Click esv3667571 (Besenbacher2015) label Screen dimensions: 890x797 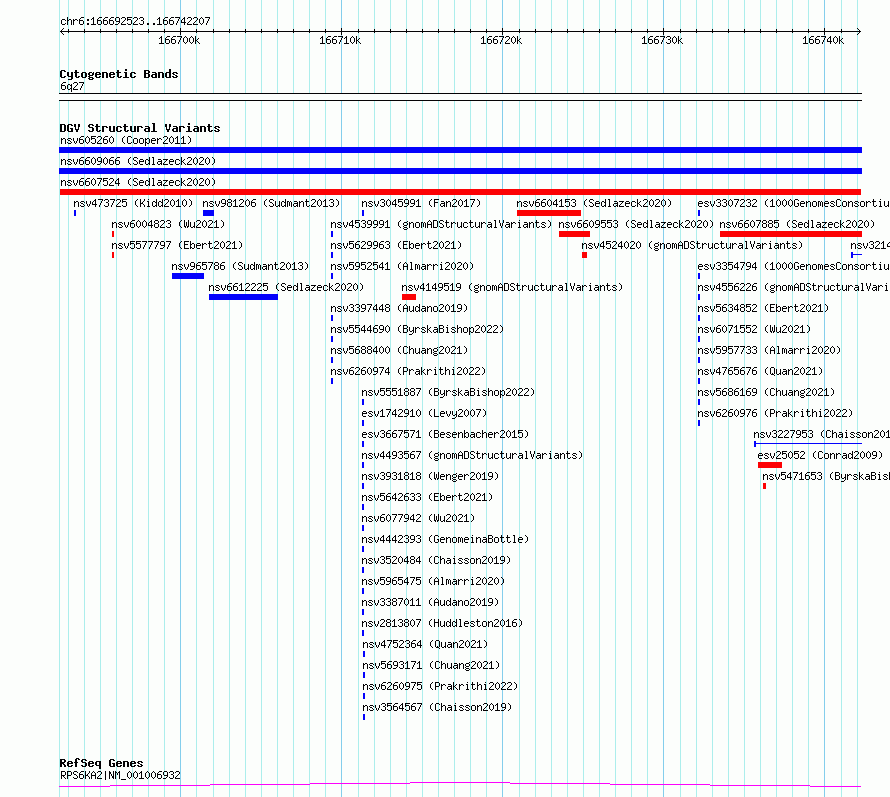pos(445,434)
